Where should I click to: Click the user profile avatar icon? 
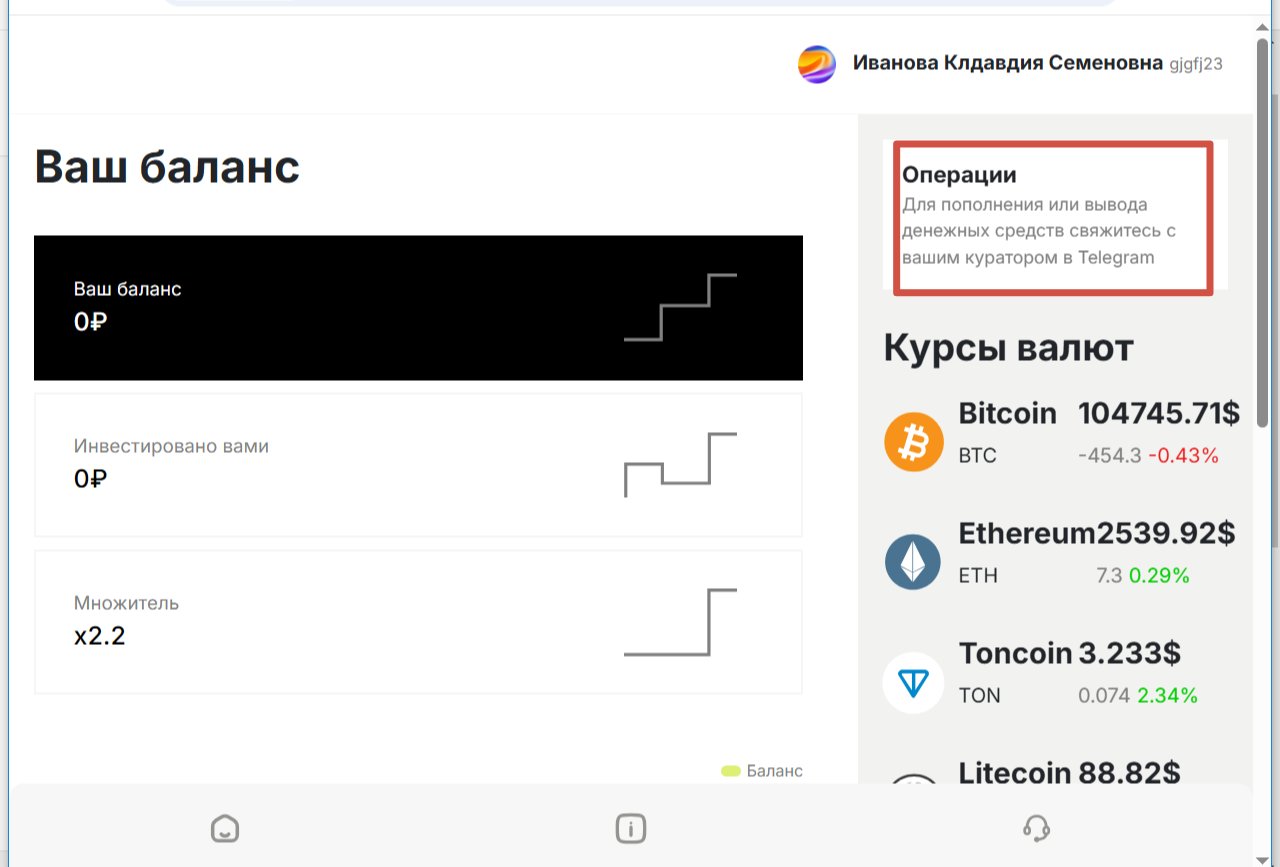pos(817,64)
